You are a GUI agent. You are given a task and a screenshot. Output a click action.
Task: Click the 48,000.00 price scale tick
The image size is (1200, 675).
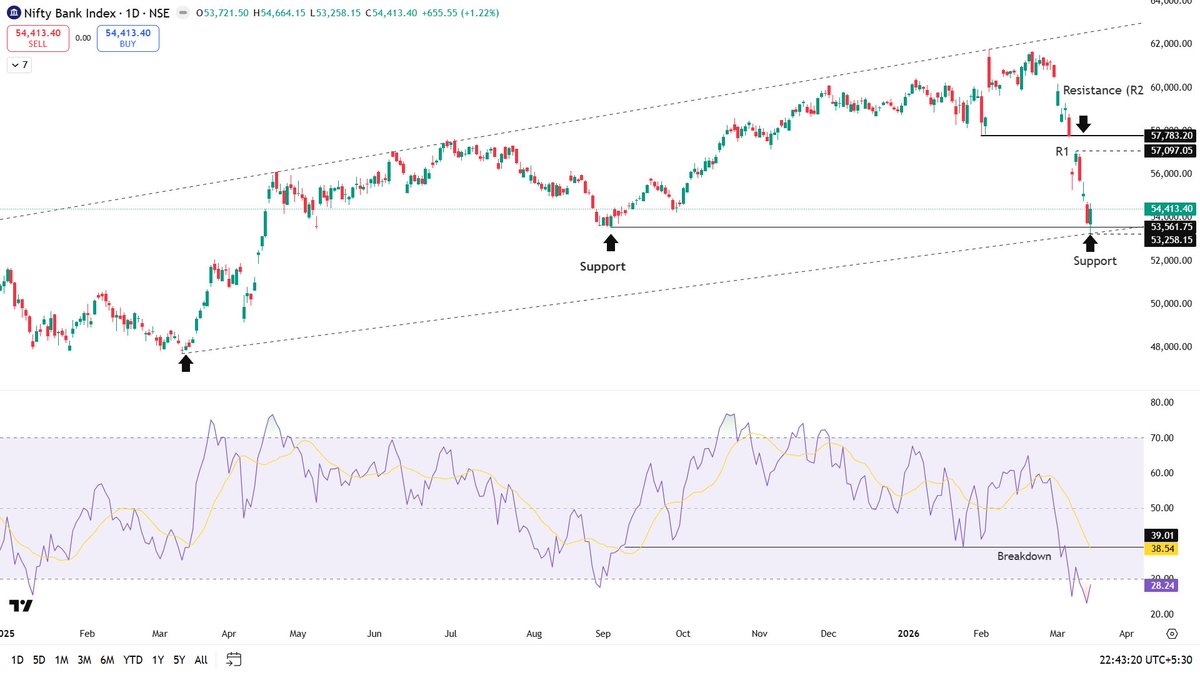tap(1171, 347)
